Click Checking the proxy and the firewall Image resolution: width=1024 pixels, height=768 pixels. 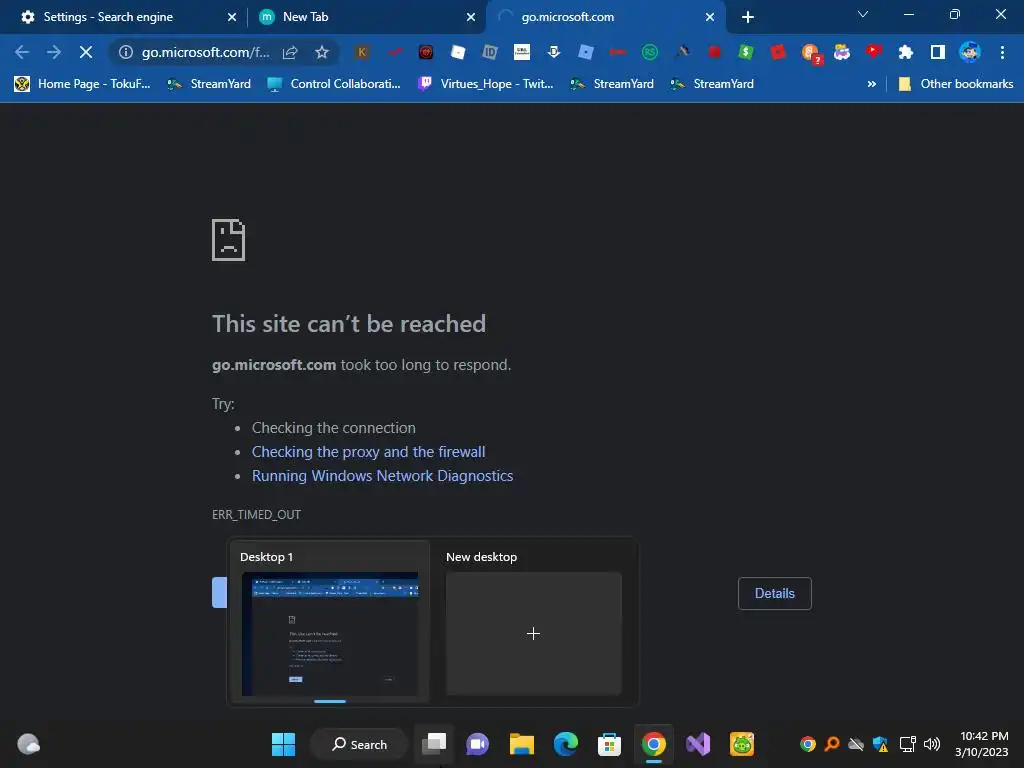(x=368, y=452)
